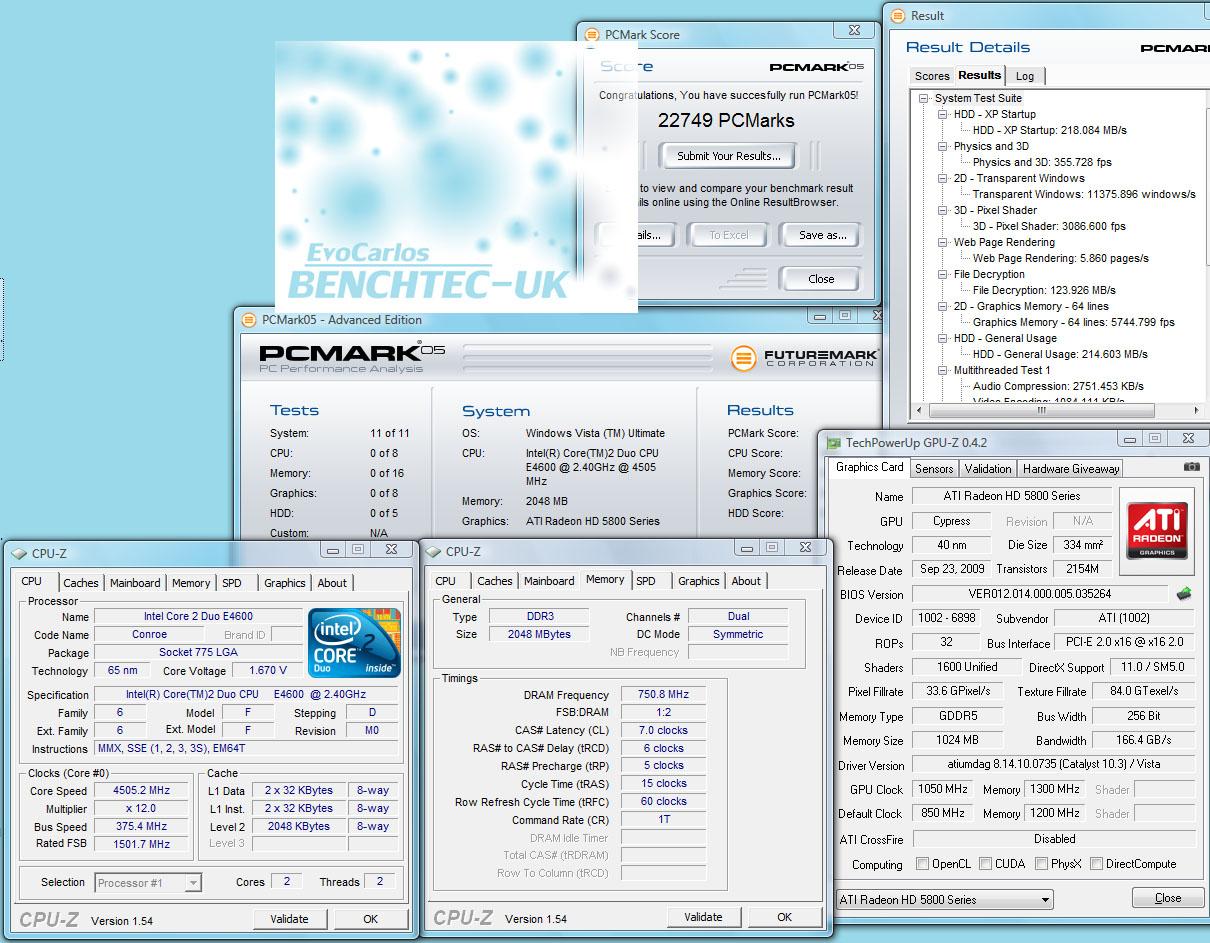Open SPD tab in CPU-Z memory window
Viewport: 1210px width, 943px height.
click(646, 581)
